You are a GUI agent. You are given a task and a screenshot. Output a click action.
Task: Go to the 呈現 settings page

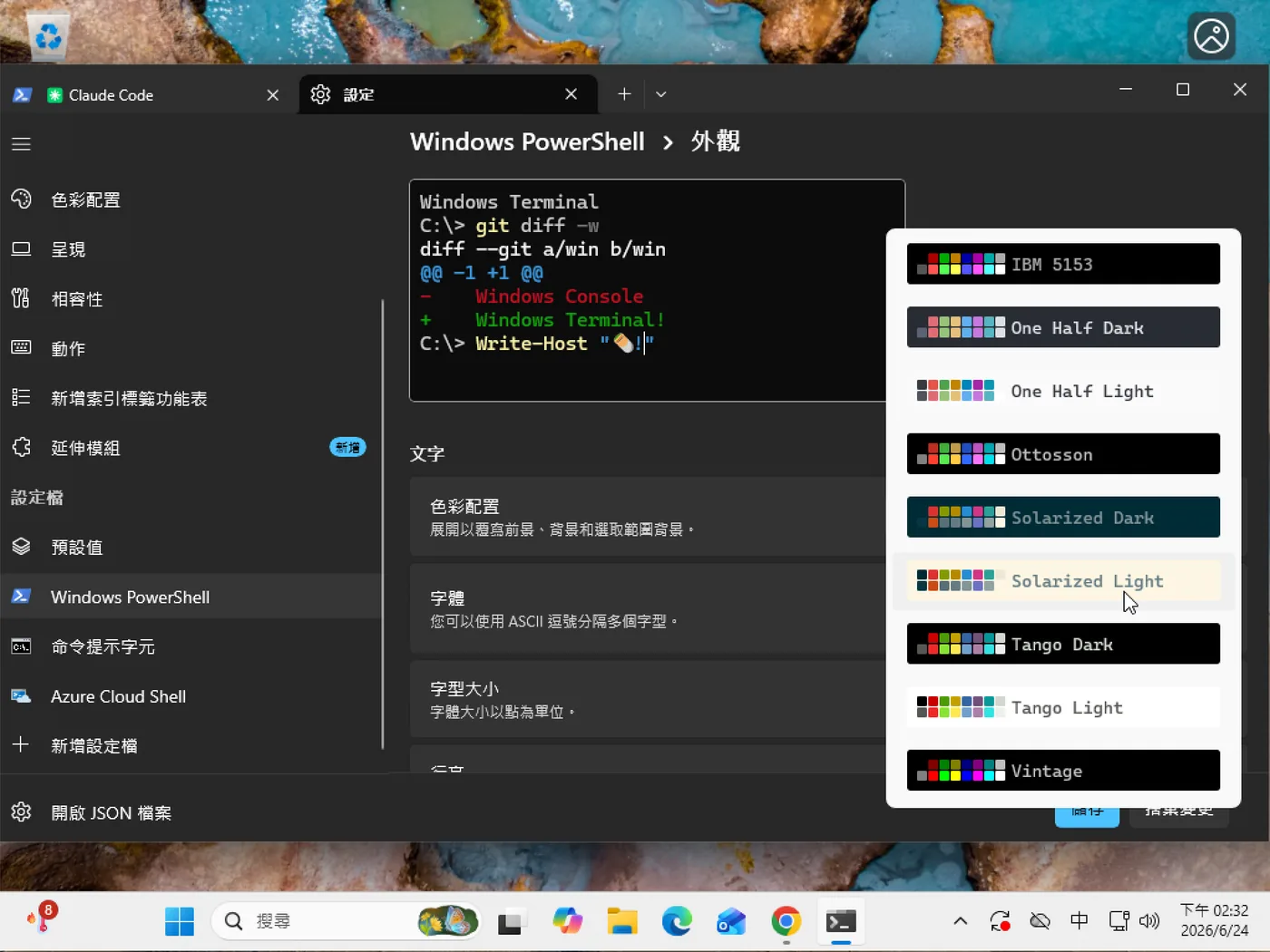coord(191,249)
